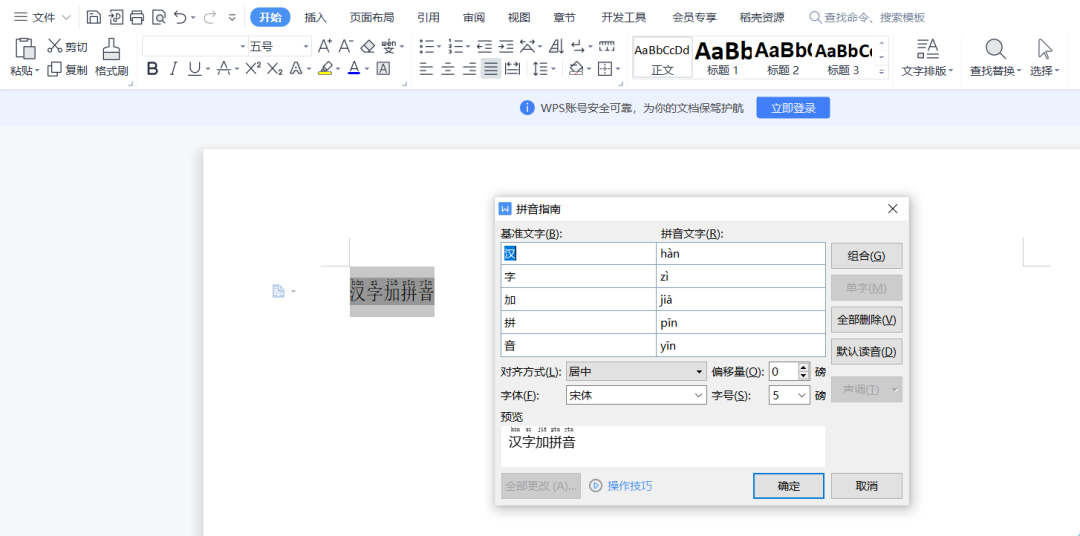Screen dimensions: 1080x536
Task: Toggle Superscript formatting
Action: 253,69
